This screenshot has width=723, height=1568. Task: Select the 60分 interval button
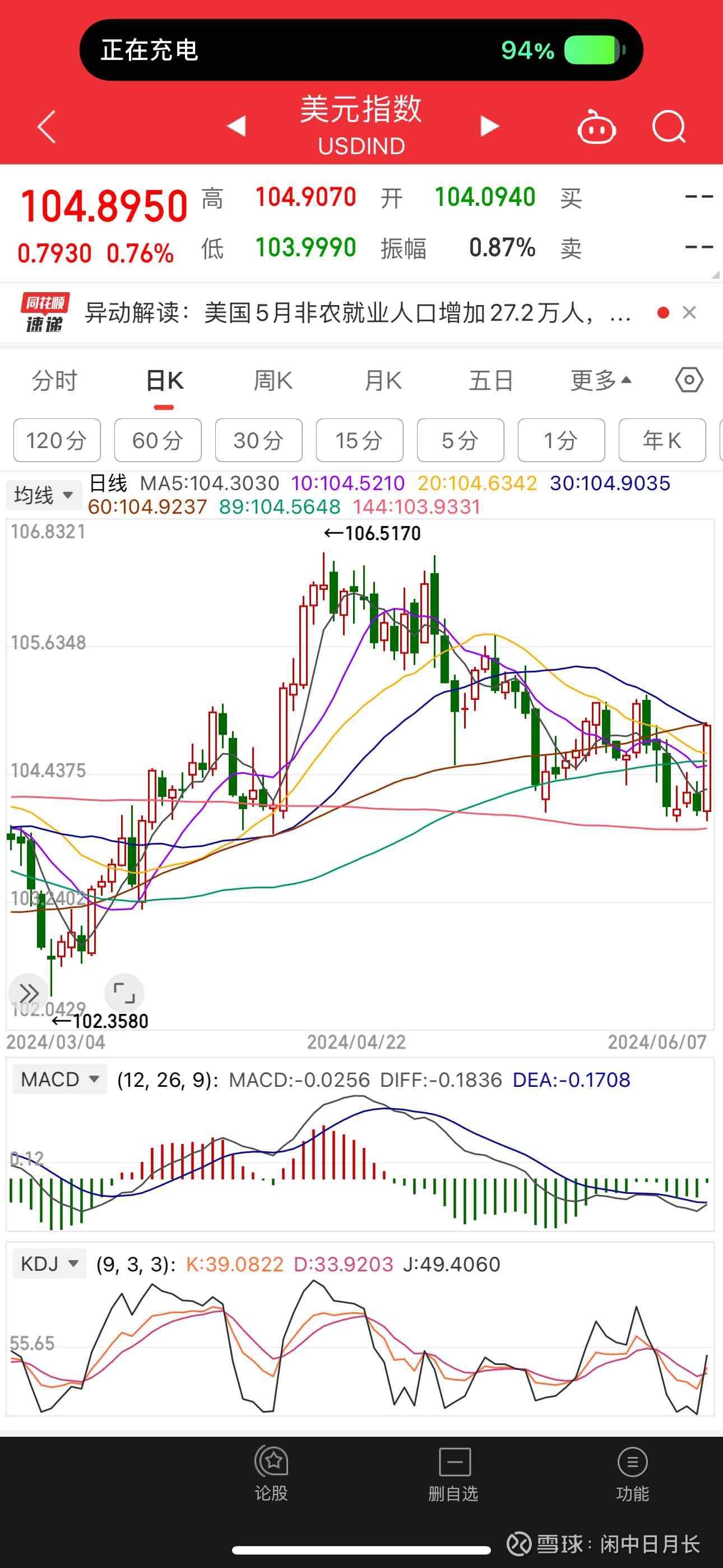(157, 440)
